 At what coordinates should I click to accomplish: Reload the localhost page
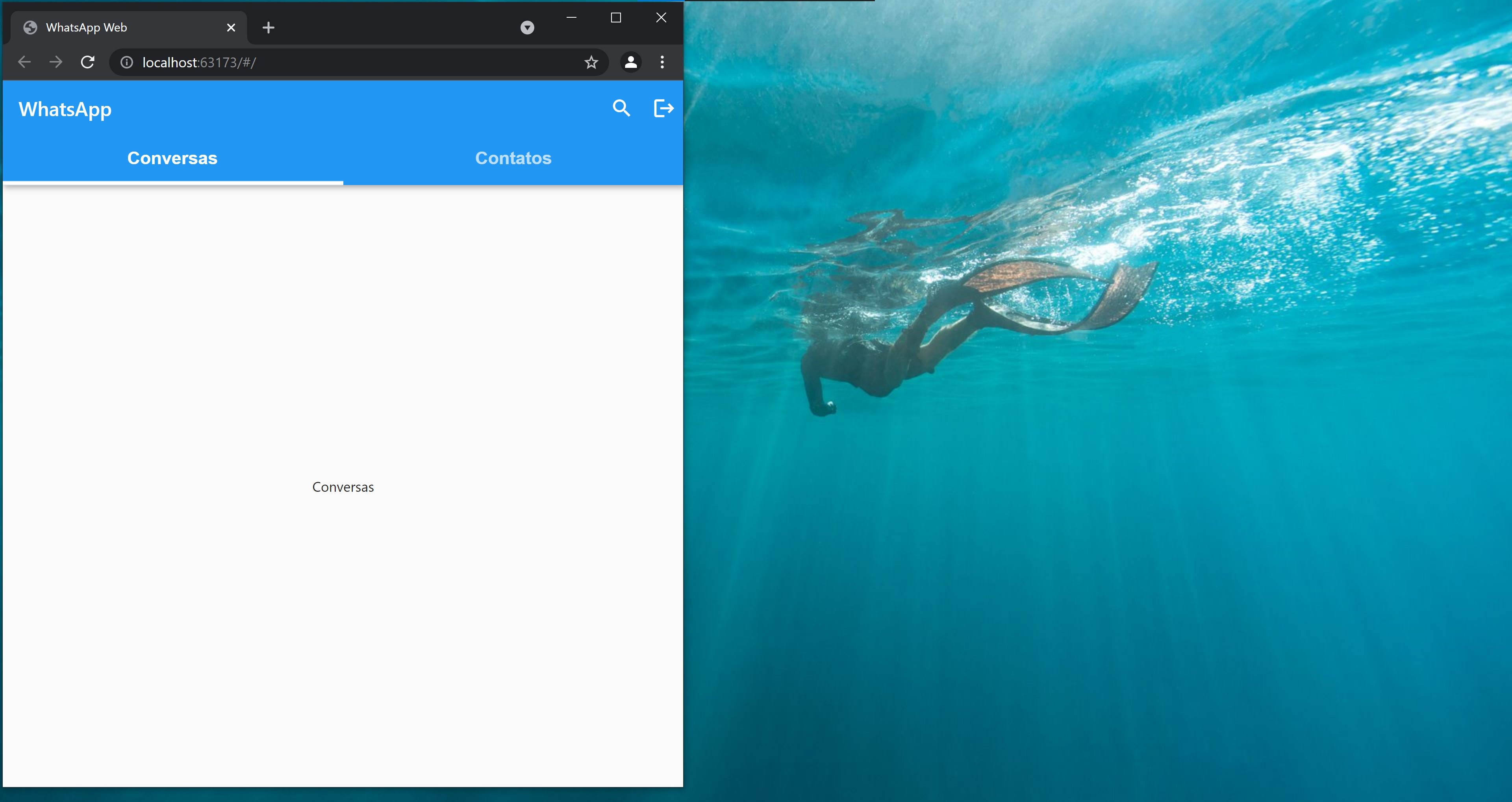tap(87, 62)
